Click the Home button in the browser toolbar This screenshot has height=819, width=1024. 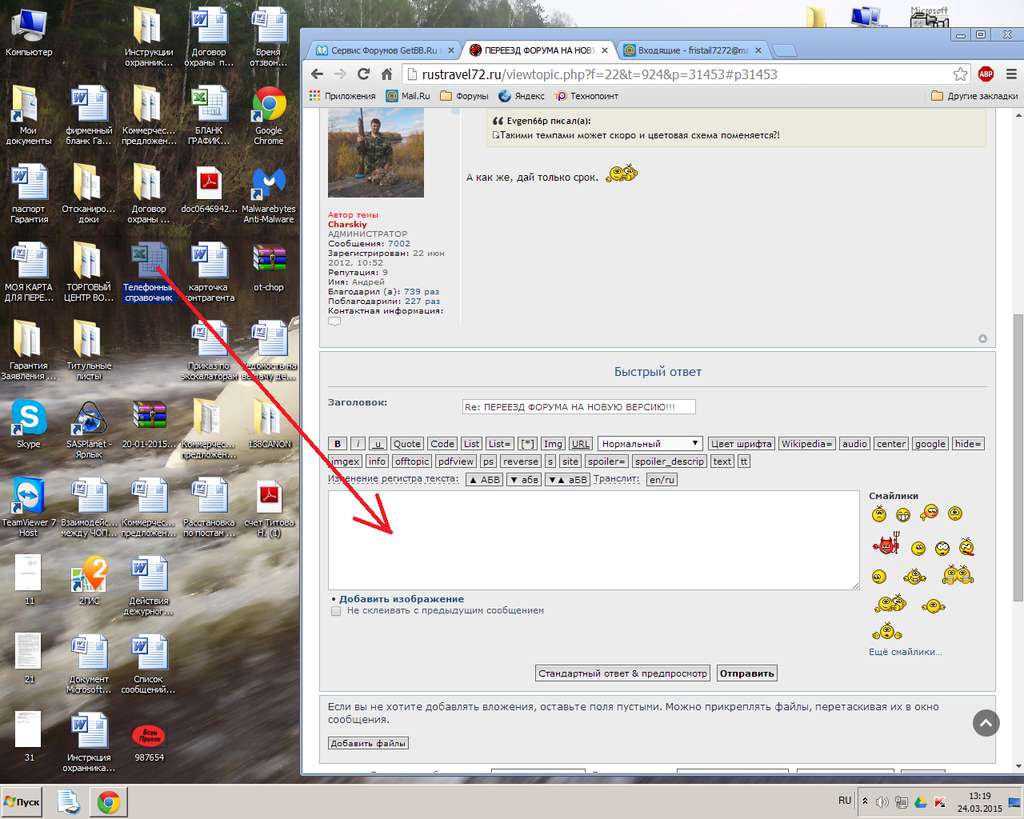[387, 74]
